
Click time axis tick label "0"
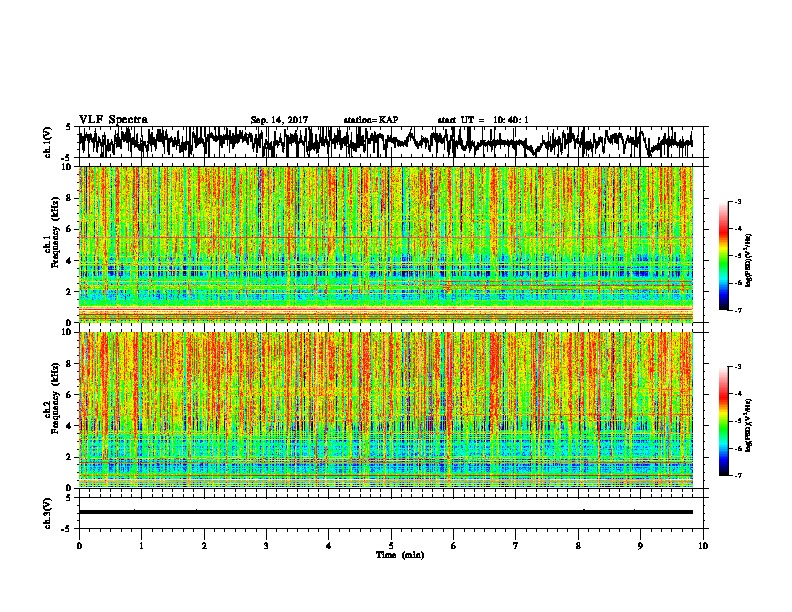pyautogui.click(x=79, y=546)
